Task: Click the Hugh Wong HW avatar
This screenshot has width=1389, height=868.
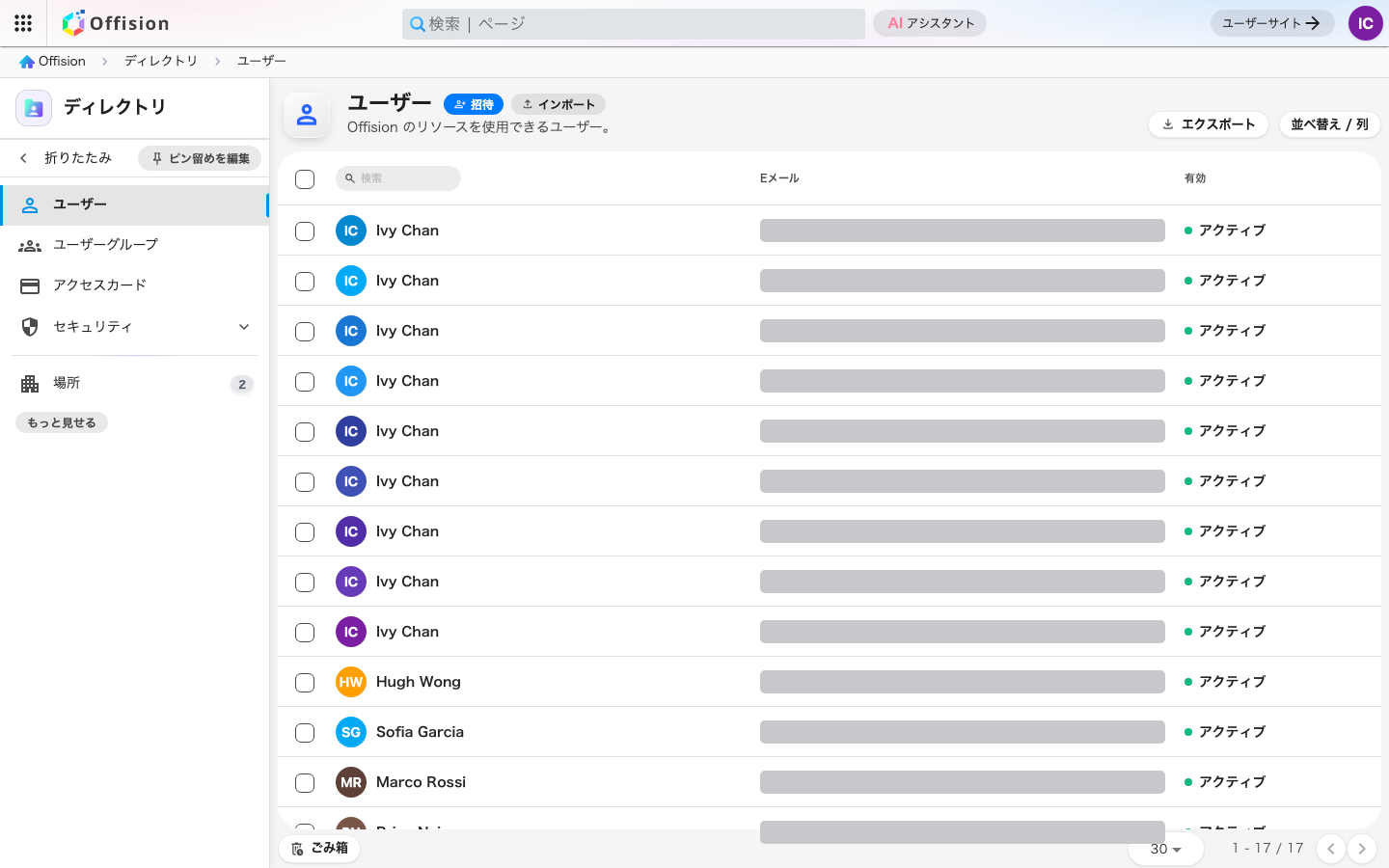Action: pyautogui.click(x=351, y=682)
